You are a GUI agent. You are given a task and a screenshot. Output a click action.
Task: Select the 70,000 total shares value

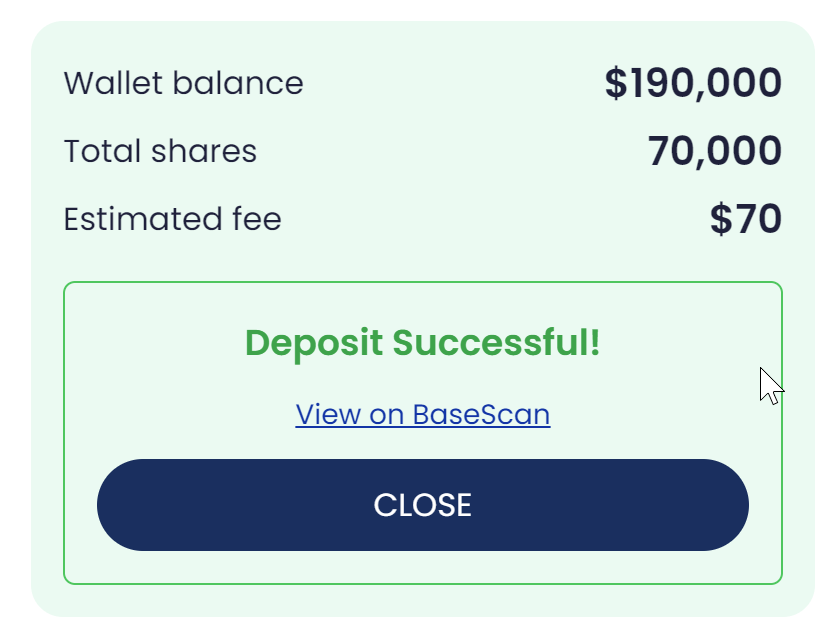[x=714, y=152]
